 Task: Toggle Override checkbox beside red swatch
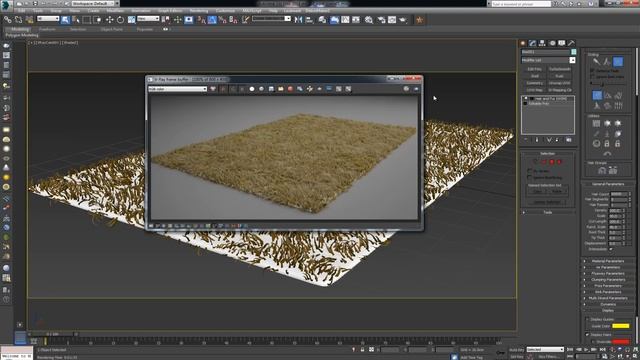(x=593, y=342)
